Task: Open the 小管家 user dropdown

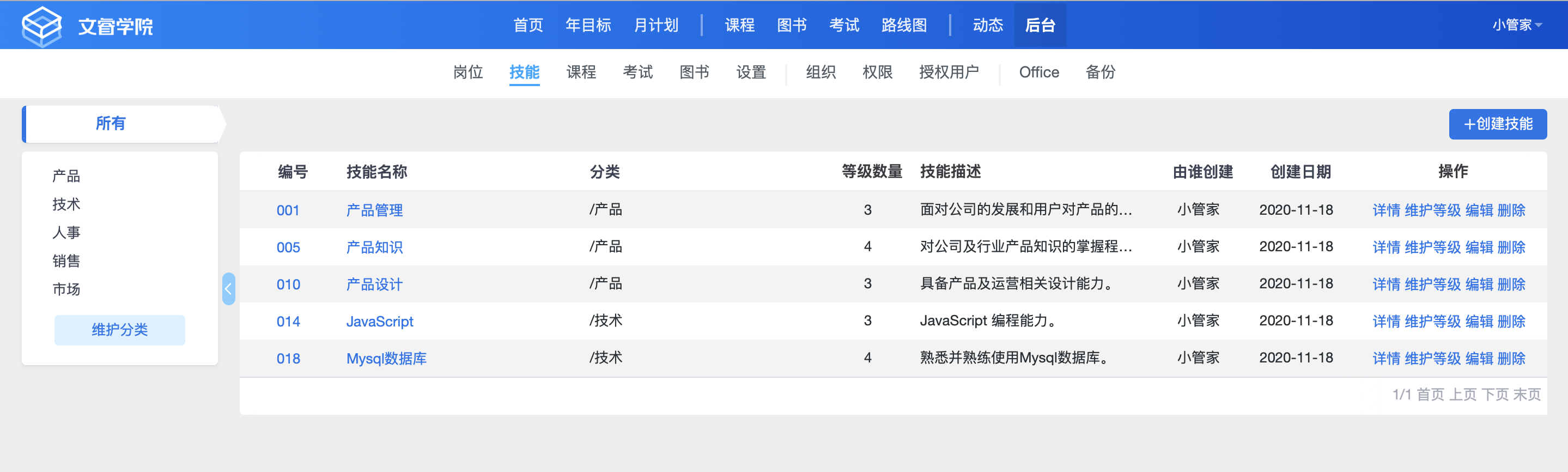Action: click(x=1516, y=25)
